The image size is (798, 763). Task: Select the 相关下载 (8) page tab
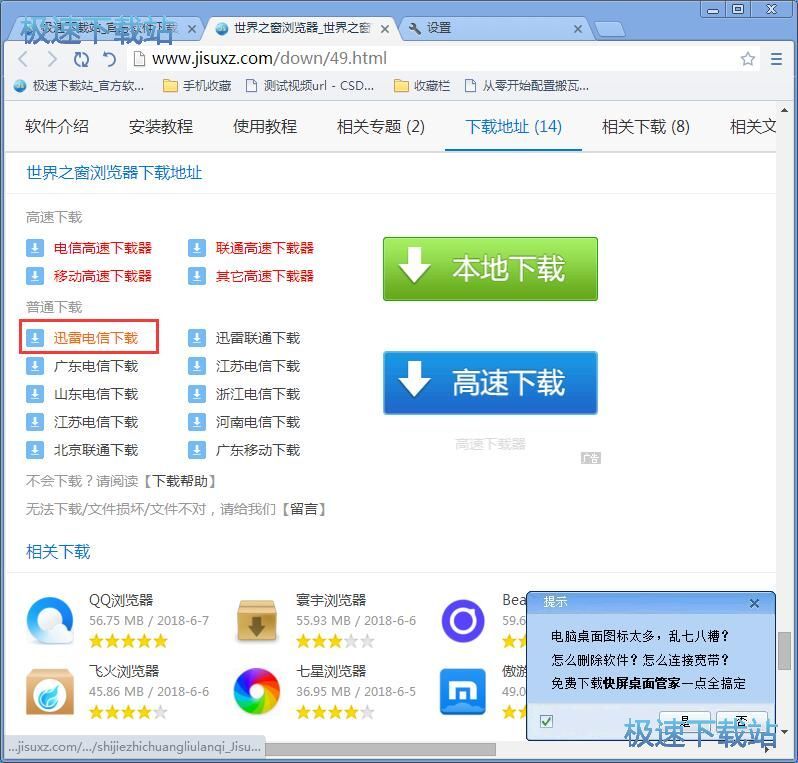point(646,126)
